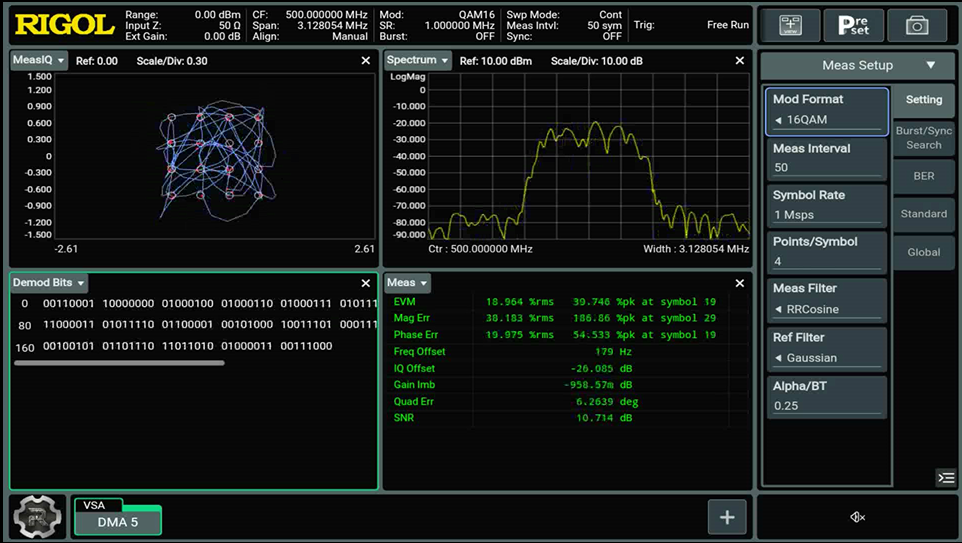This screenshot has width=962, height=543.
Task: Edit the Meas Interval value 50
Action: [826, 159]
